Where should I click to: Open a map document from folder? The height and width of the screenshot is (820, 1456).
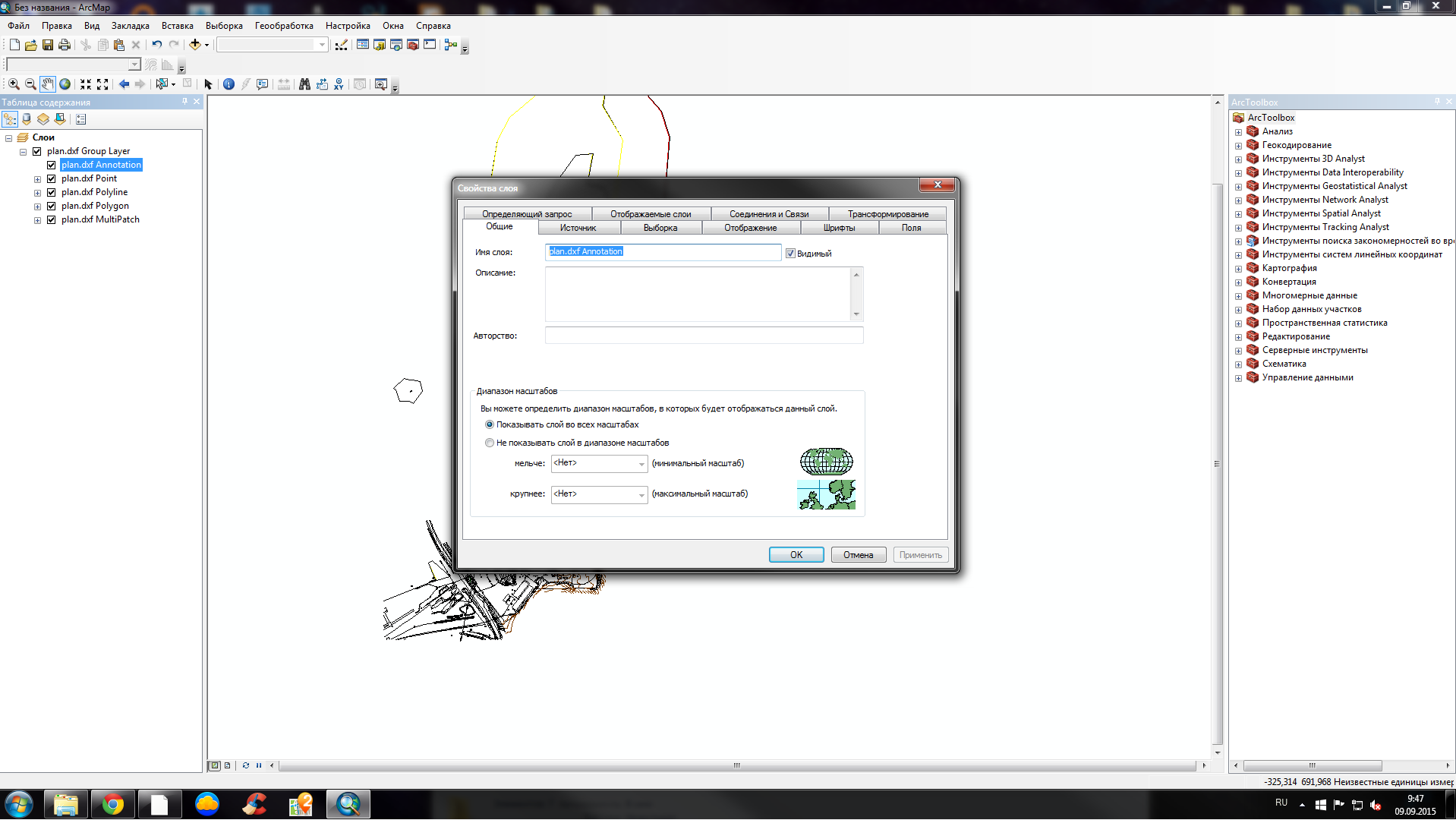31,45
